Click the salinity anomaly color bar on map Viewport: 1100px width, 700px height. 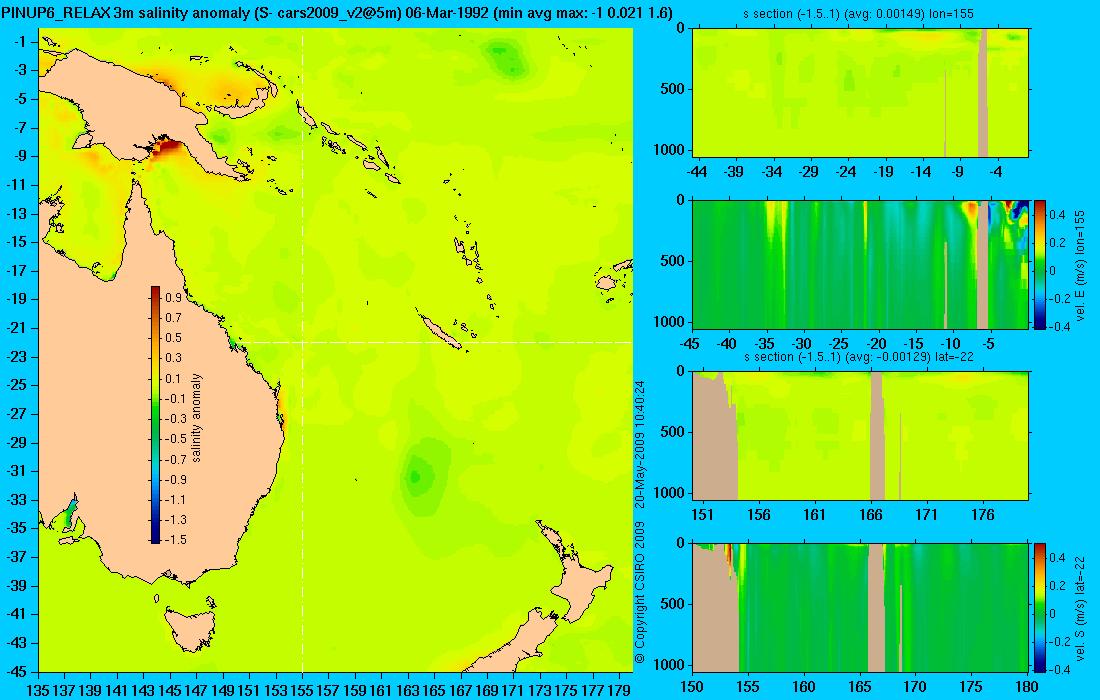click(155, 415)
